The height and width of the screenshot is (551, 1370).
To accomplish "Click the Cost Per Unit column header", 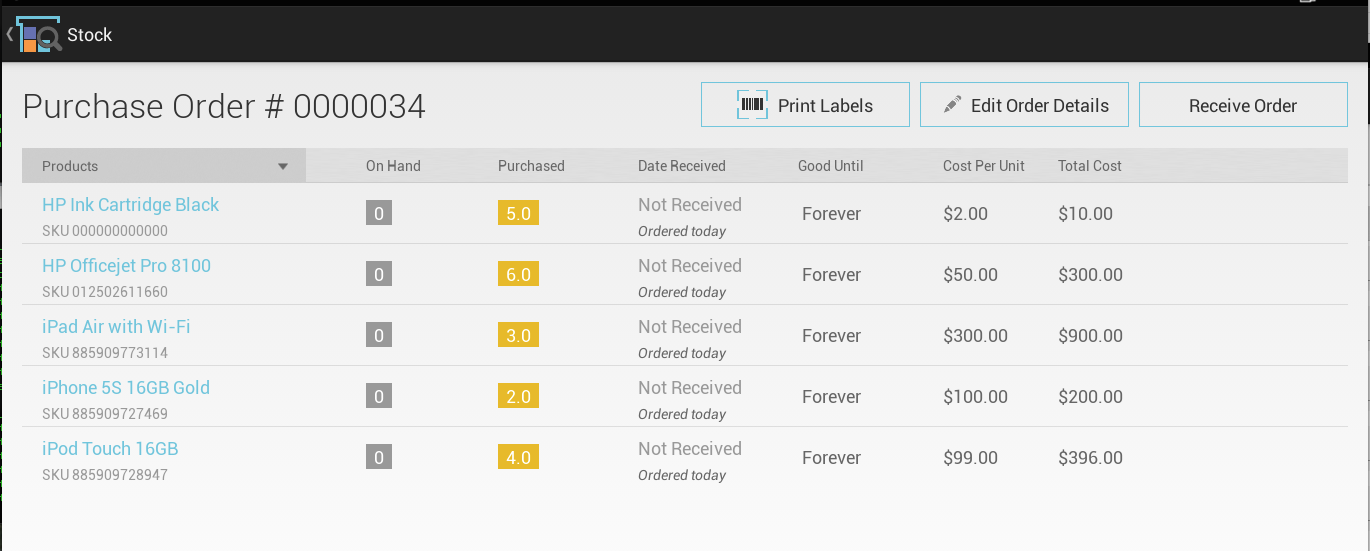I will pos(984,166).
